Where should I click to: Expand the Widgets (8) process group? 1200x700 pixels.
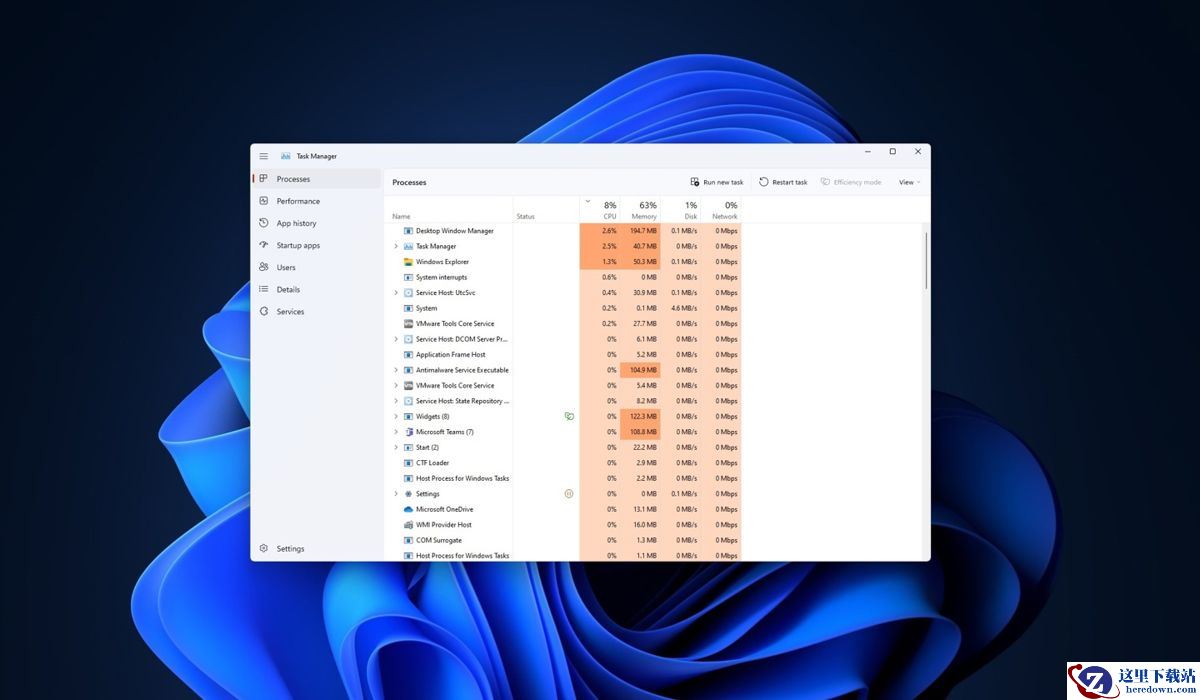point(396,416)
